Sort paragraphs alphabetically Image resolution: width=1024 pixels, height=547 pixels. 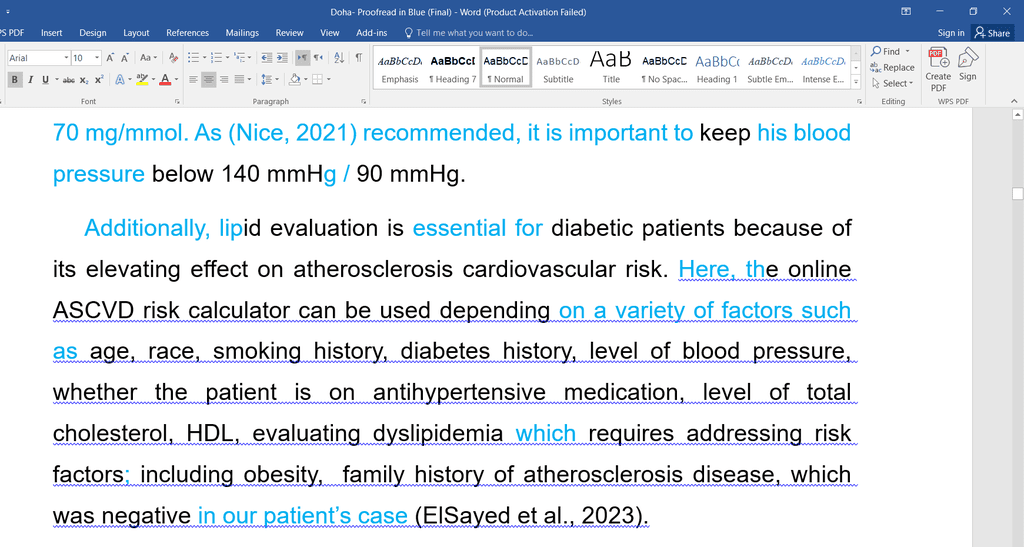click(x=338, y=58)
